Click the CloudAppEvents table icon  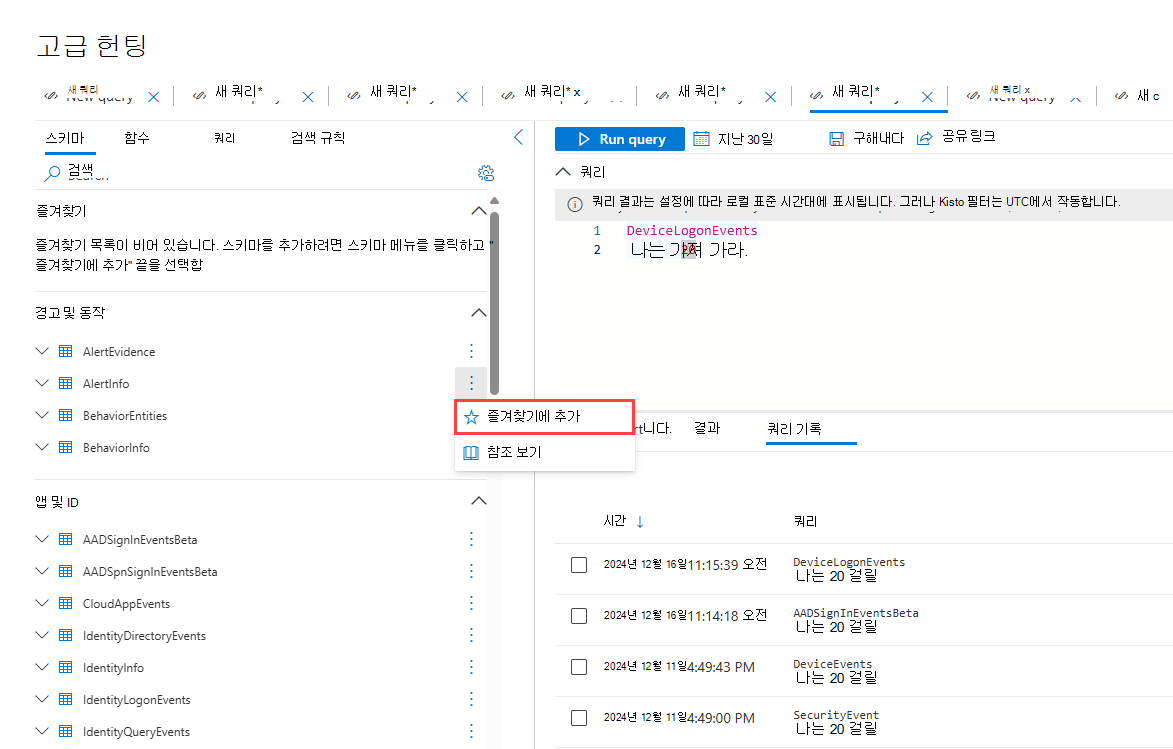66,603
